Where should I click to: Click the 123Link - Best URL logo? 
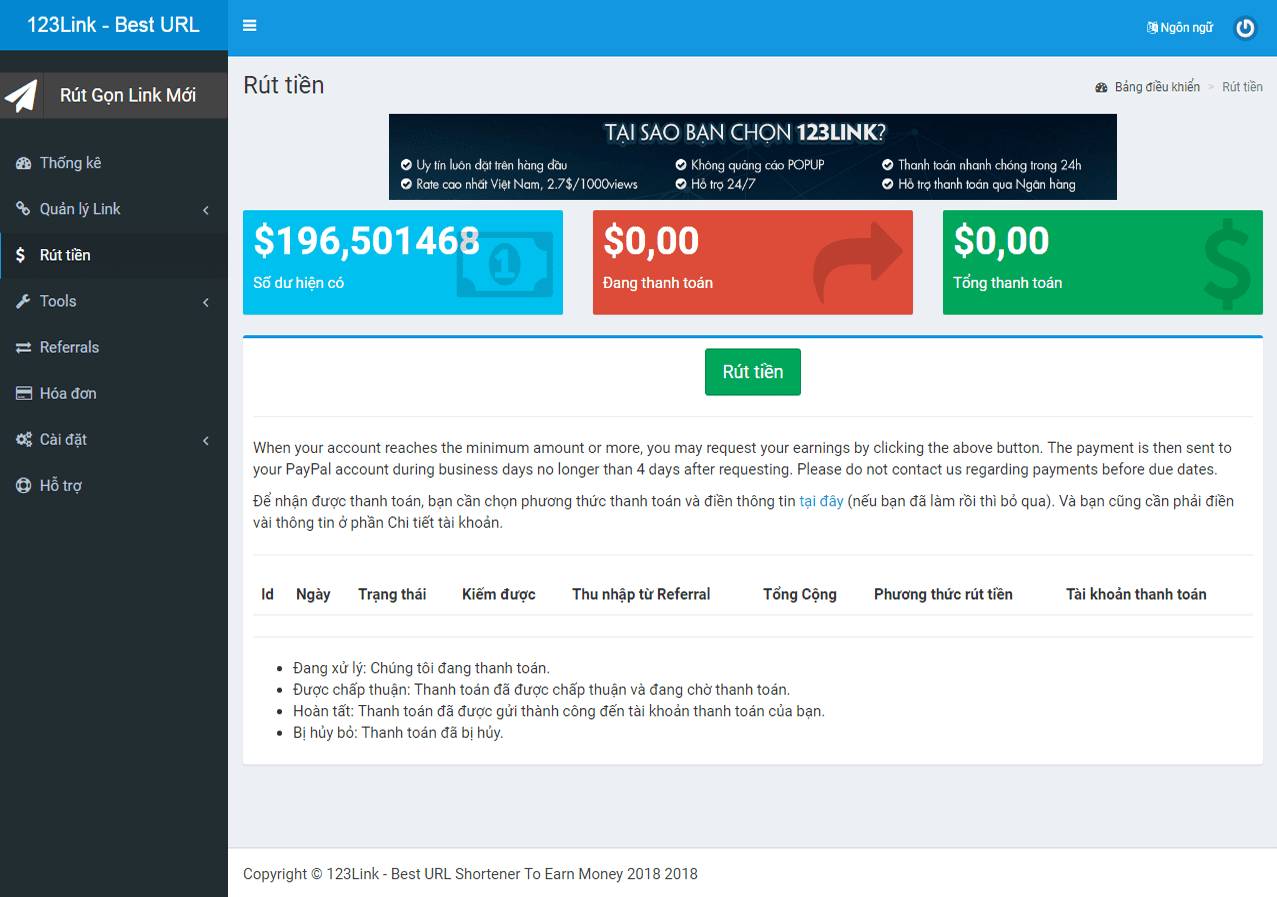point(114,25)
